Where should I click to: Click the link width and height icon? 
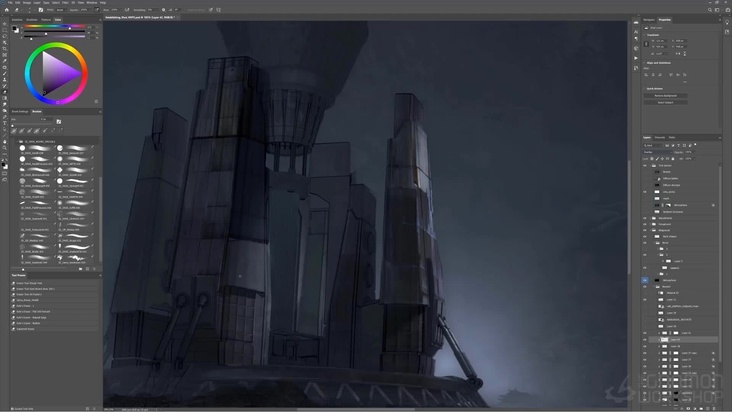click(x=646, y=44)
